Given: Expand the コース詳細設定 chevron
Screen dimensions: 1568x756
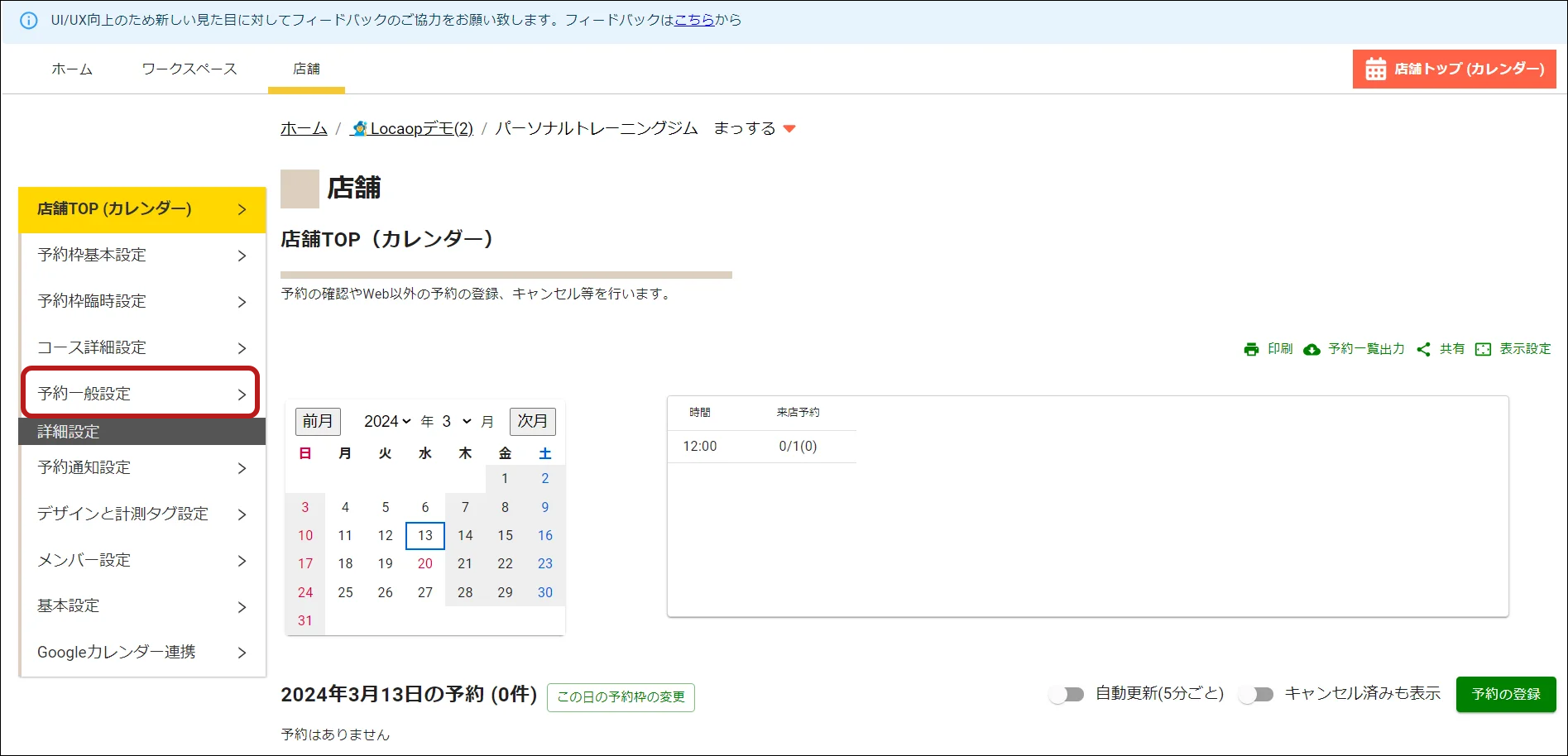Looking at the screenshot, I should tap(242, 348).
